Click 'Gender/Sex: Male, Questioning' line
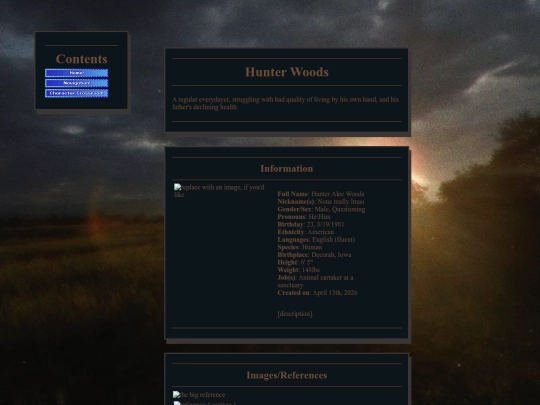The image size is (540, 405). [321, 209]
